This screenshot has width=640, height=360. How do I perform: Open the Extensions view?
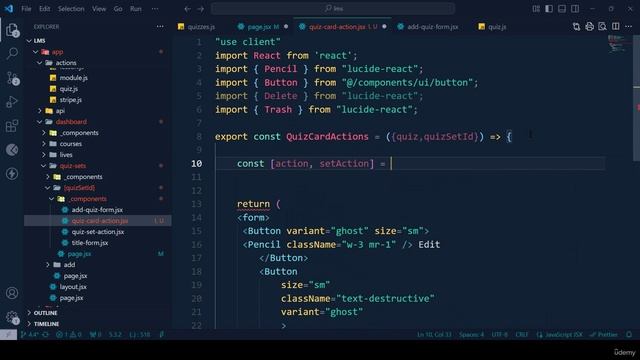(12, 126)
